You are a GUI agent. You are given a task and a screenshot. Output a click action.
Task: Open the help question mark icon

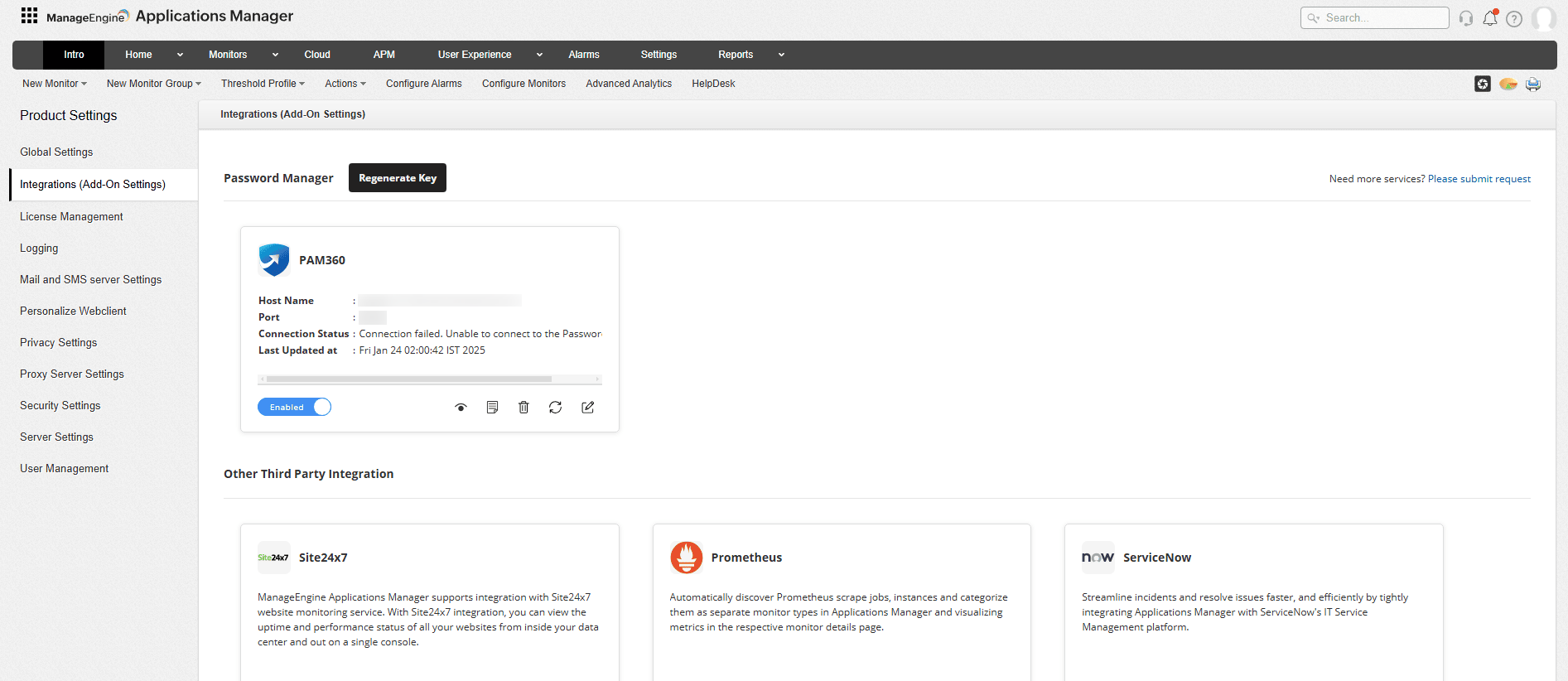pyautogui.click(x=1514, y=18)
